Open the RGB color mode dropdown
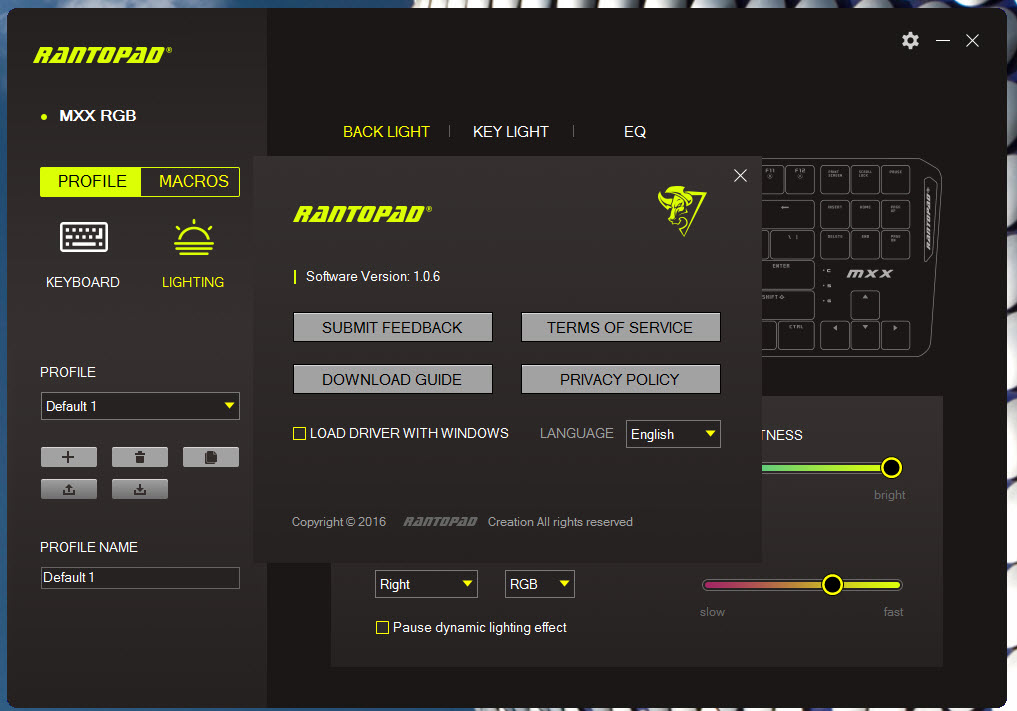 coord(540,584)
